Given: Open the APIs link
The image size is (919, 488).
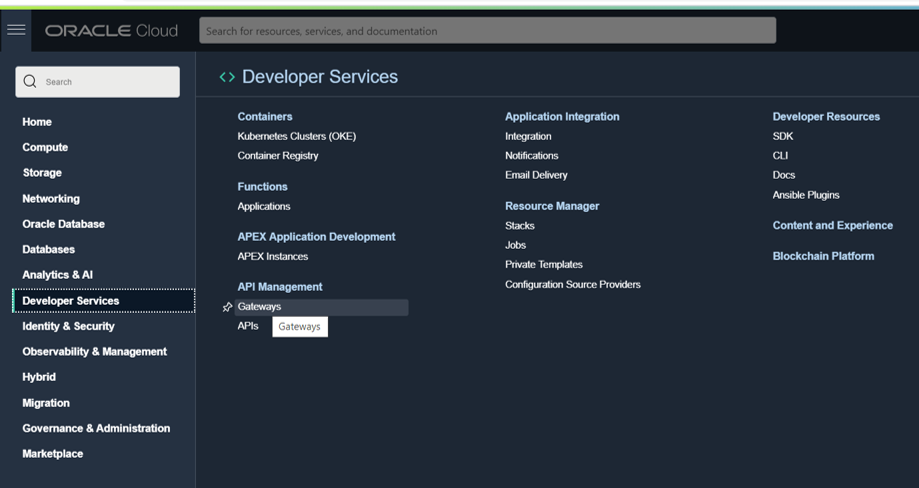Looking at the screenshot, I should pyautogui.click(x=248, y=326).
